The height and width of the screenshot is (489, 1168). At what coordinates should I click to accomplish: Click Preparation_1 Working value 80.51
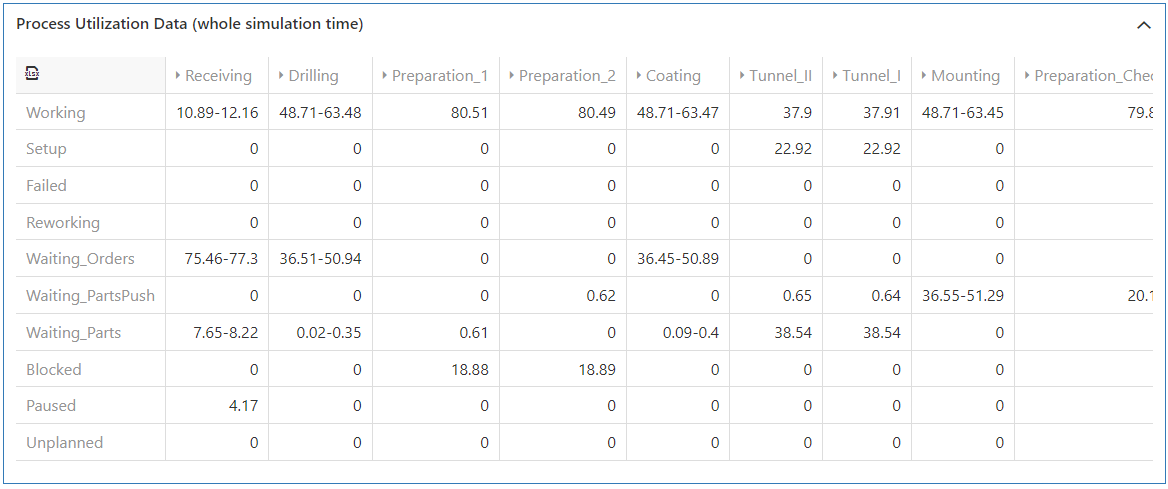469,113
